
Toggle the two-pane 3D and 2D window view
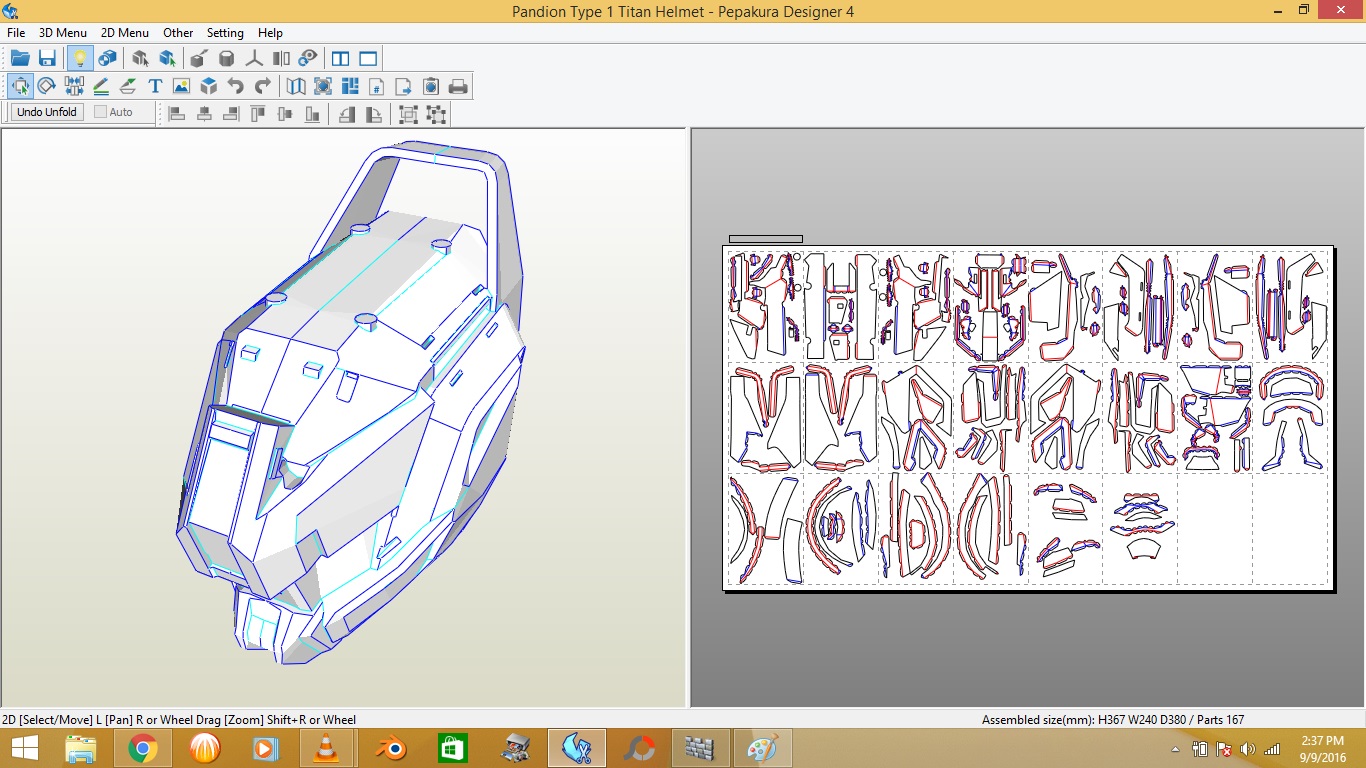(340, 58)
